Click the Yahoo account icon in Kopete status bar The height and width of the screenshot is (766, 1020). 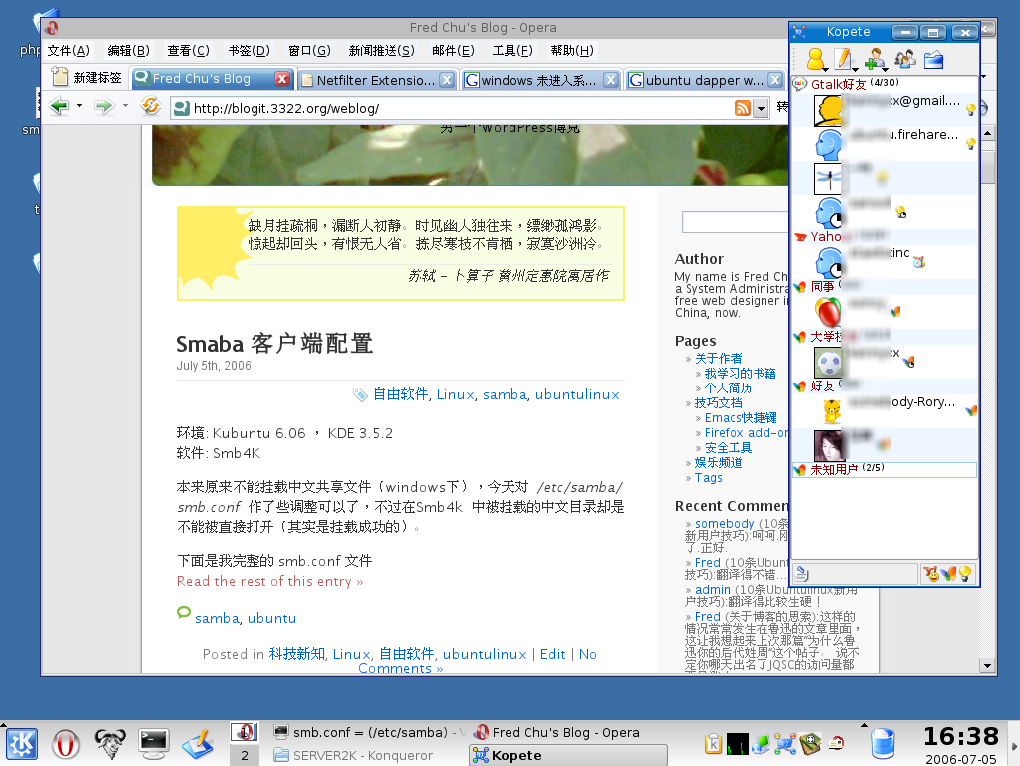[x=932, y=574]
